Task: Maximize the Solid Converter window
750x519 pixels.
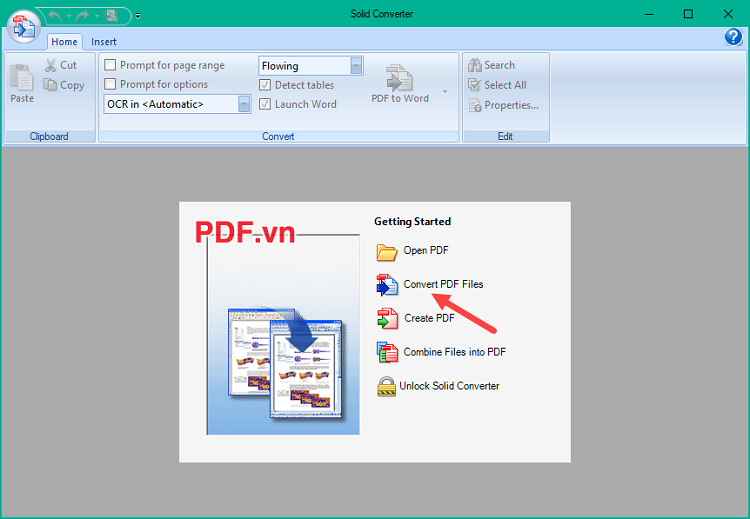Action: point(688,14)
